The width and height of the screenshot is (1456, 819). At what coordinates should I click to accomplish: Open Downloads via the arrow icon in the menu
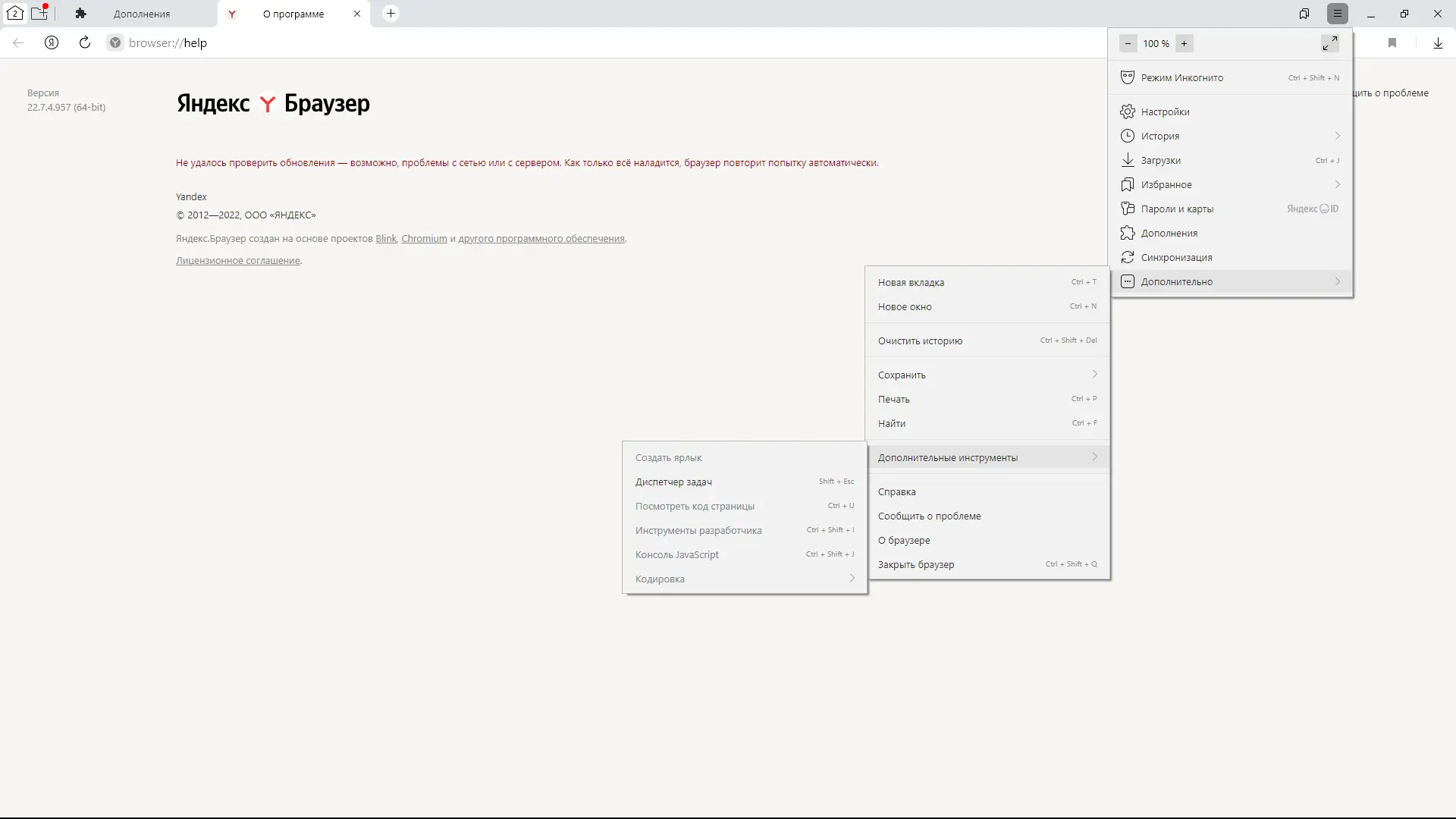[x=1128, y=160]
